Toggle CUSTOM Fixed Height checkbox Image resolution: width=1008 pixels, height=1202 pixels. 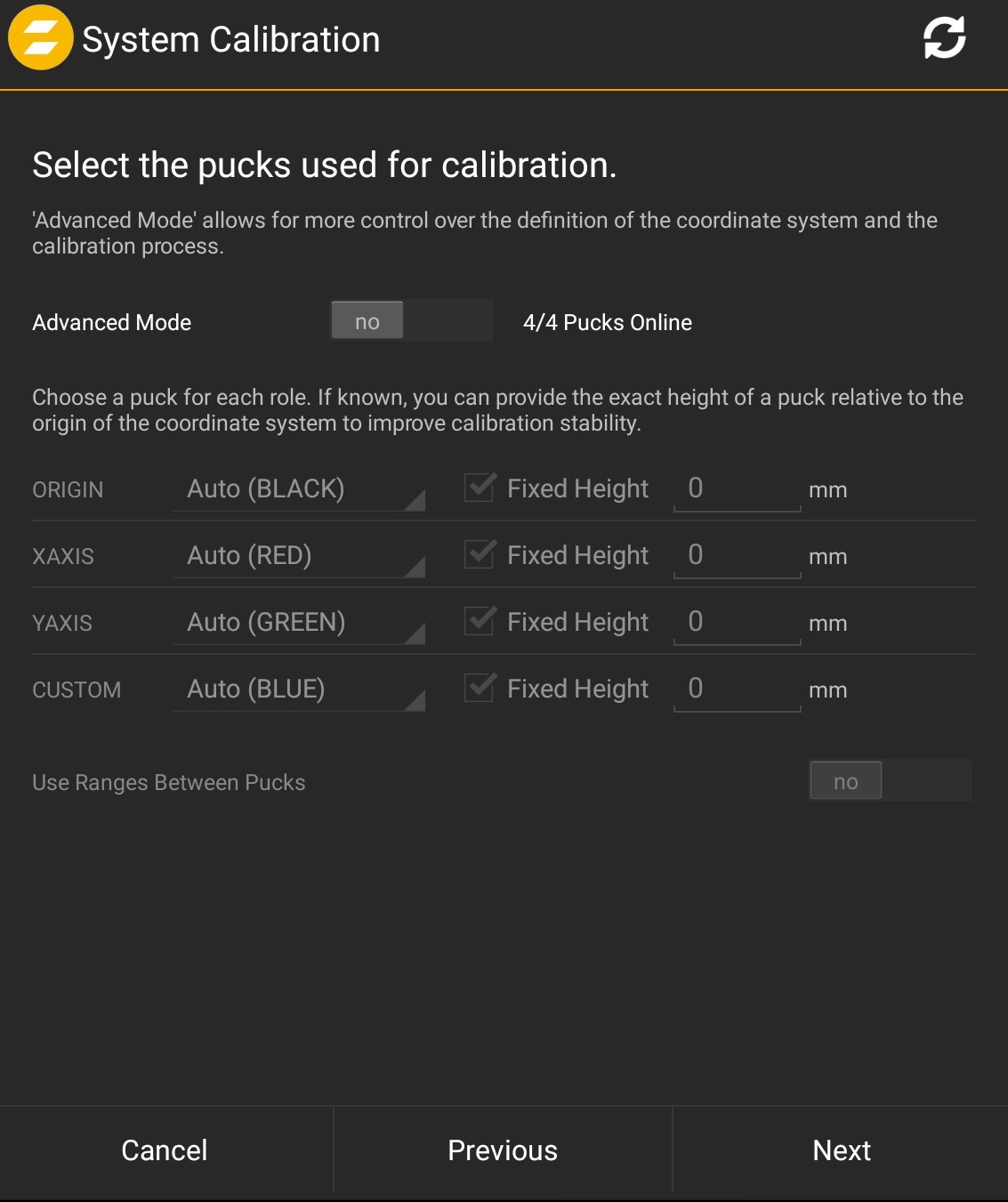(480, 688)
